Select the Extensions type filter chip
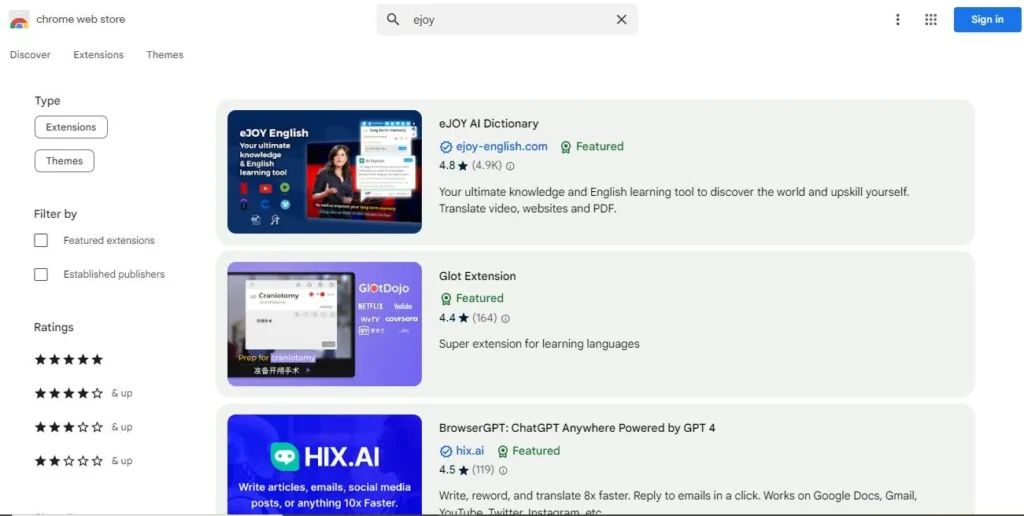This screenshot has height=516, width=1024. (x=71, y=127)
